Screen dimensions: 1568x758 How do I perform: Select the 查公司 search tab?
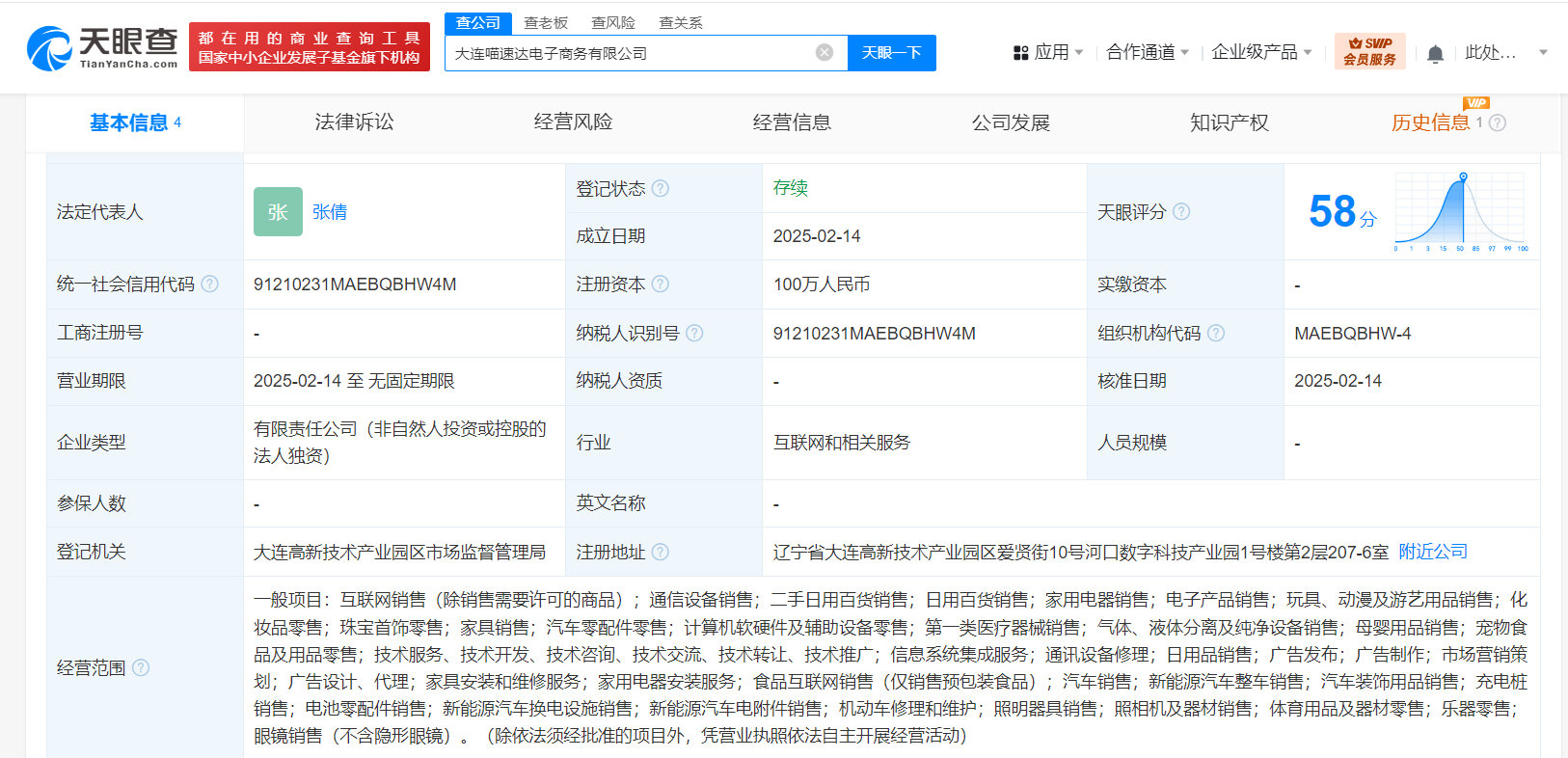coord(478,23)
